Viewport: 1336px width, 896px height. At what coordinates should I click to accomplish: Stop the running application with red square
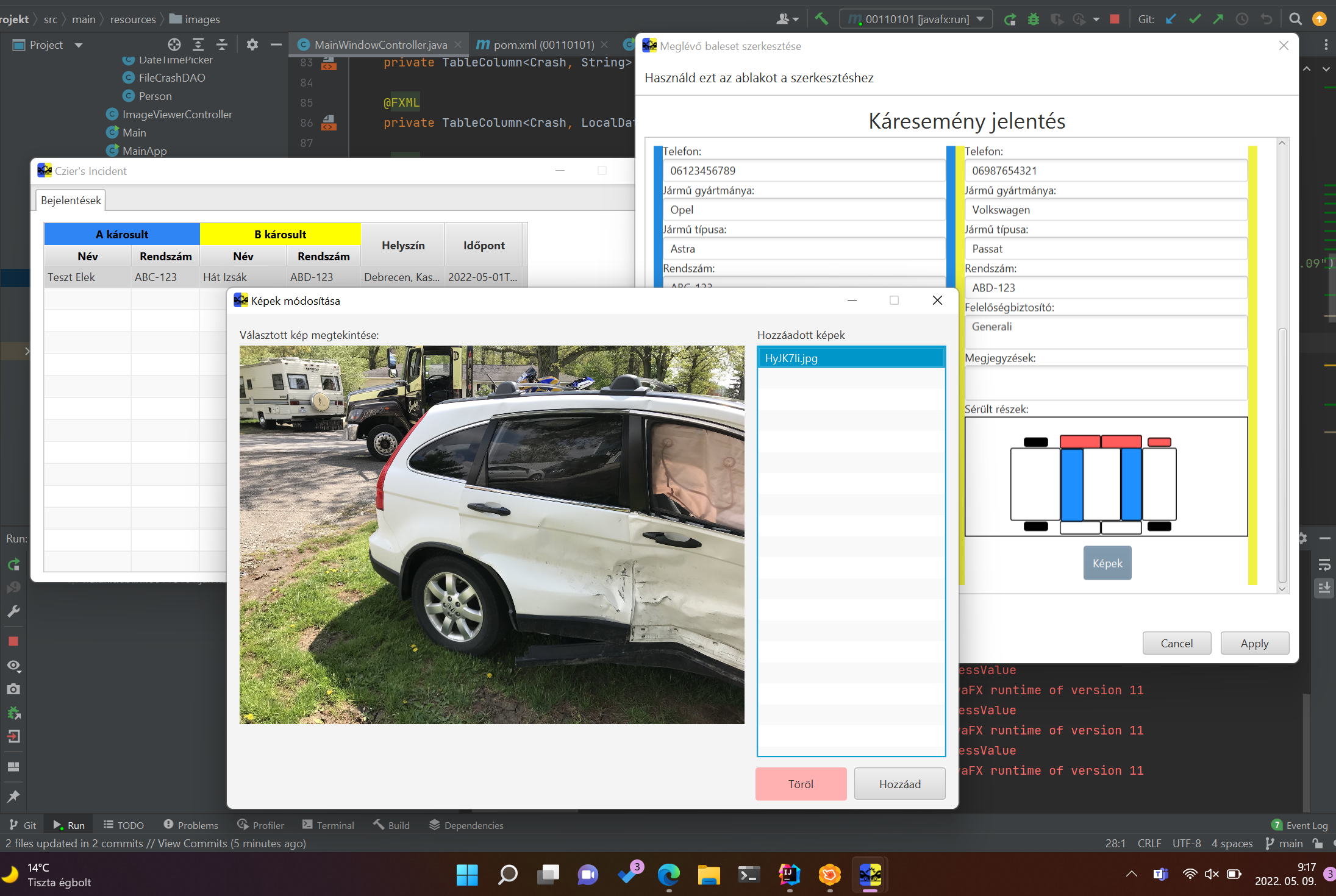1115,19
